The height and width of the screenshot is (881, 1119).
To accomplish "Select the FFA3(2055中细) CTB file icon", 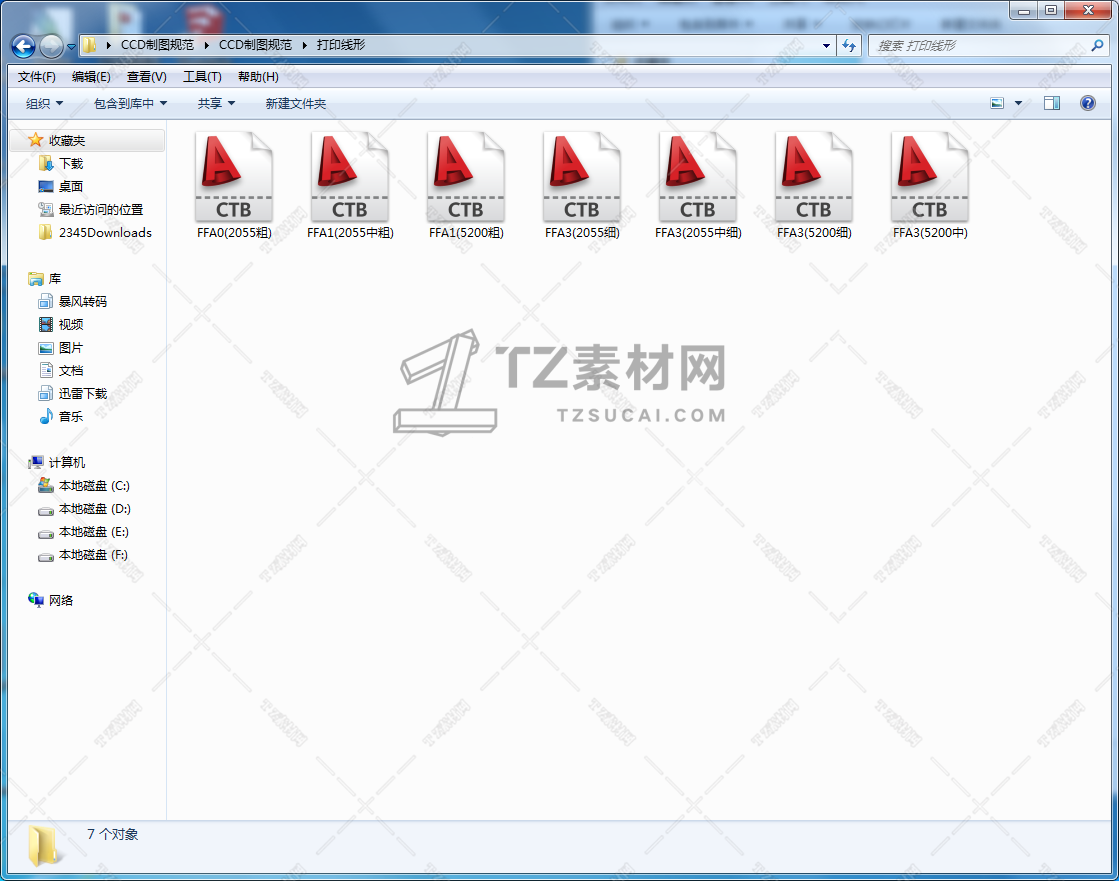I will pos(698,177).
